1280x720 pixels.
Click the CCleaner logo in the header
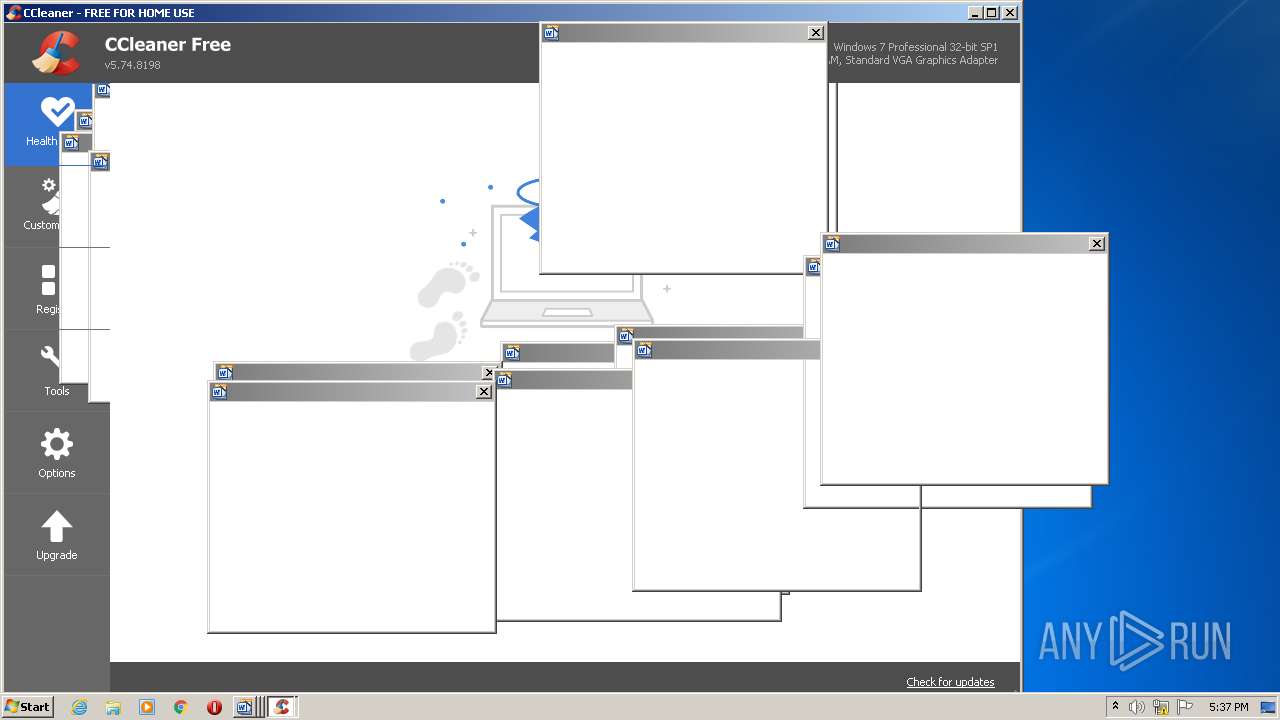(x=56, y=53)
